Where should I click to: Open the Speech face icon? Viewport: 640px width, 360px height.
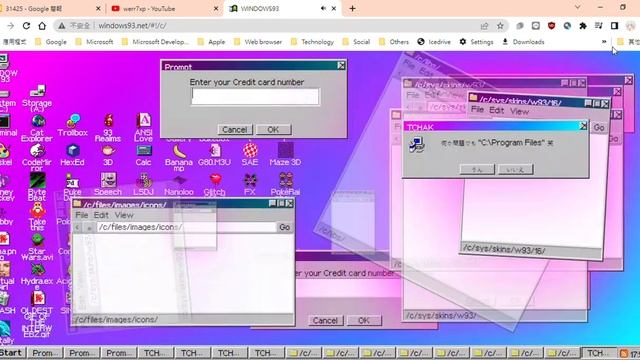(x=108, y=184)
